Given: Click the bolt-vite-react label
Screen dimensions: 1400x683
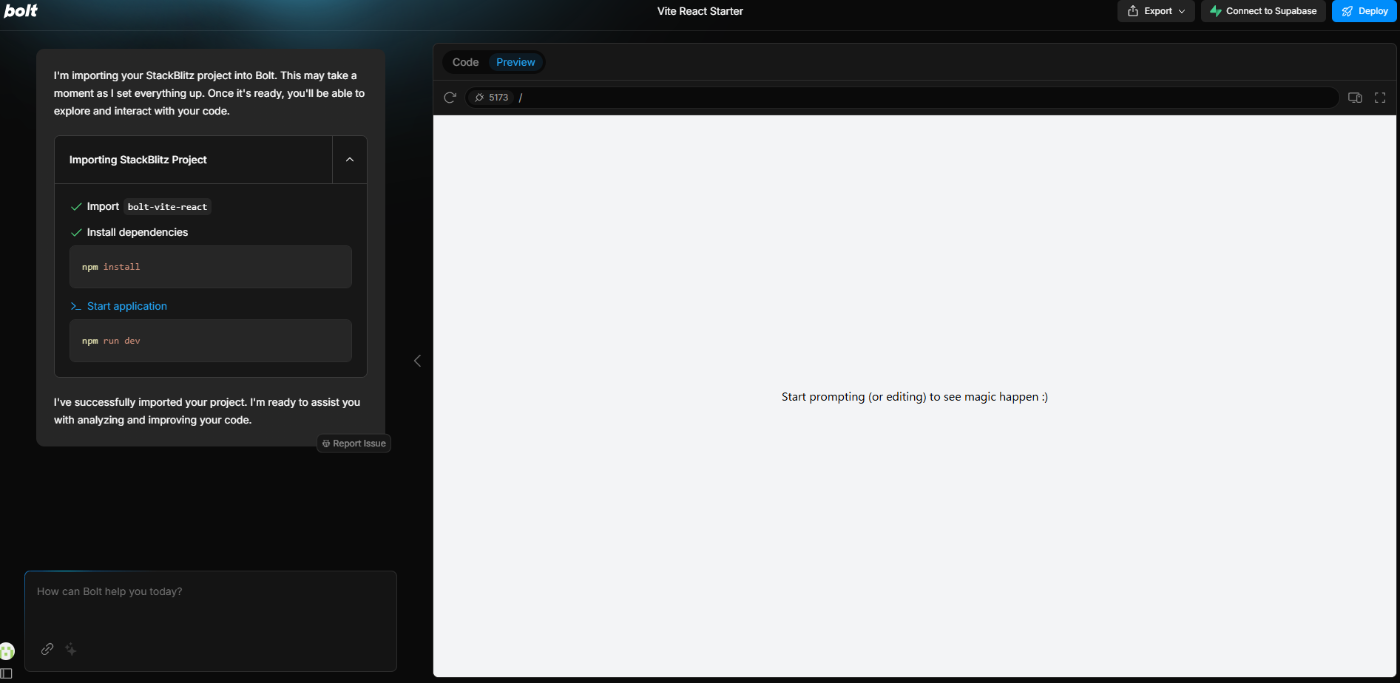Looking at the screenshot, I should (168, 207).
